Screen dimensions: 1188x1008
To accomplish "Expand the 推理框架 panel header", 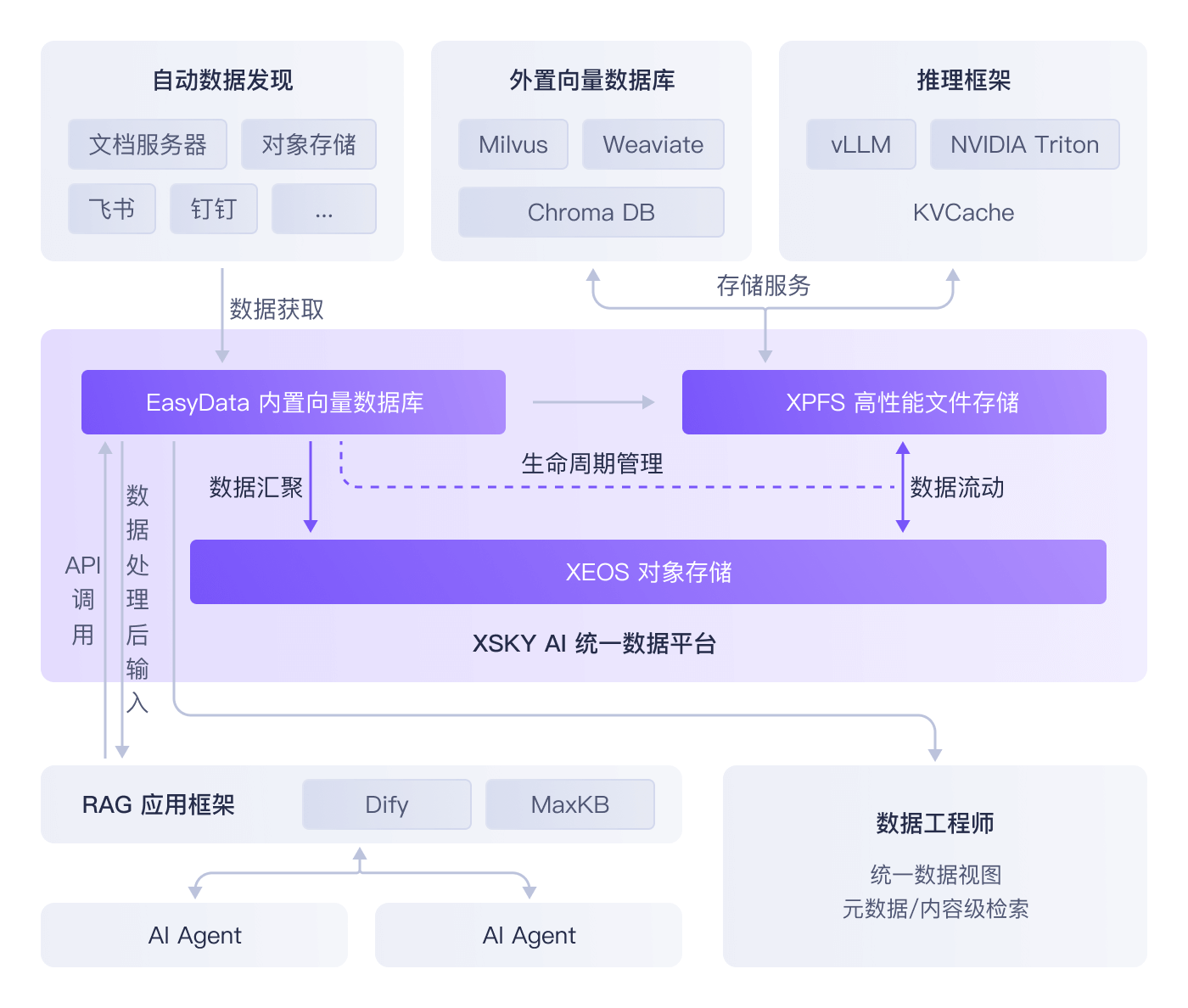I will [962, 81].
